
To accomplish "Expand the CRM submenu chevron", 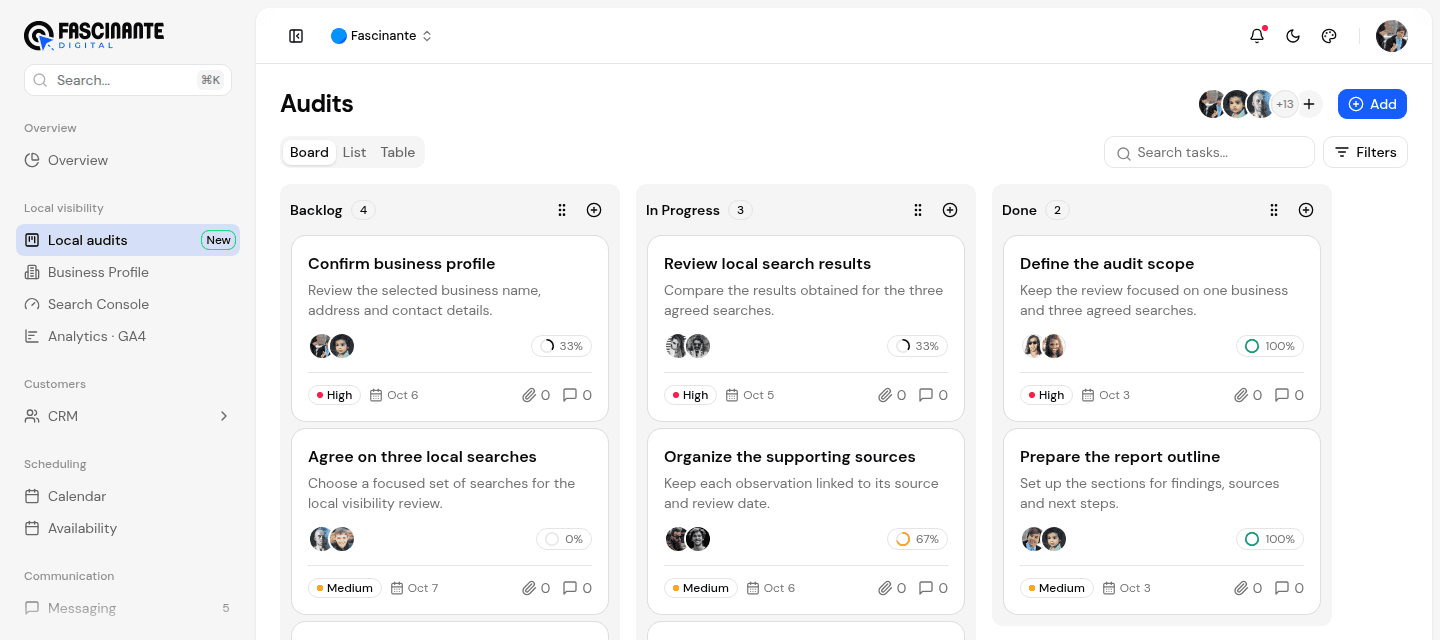I will click(x=224, y=416).
